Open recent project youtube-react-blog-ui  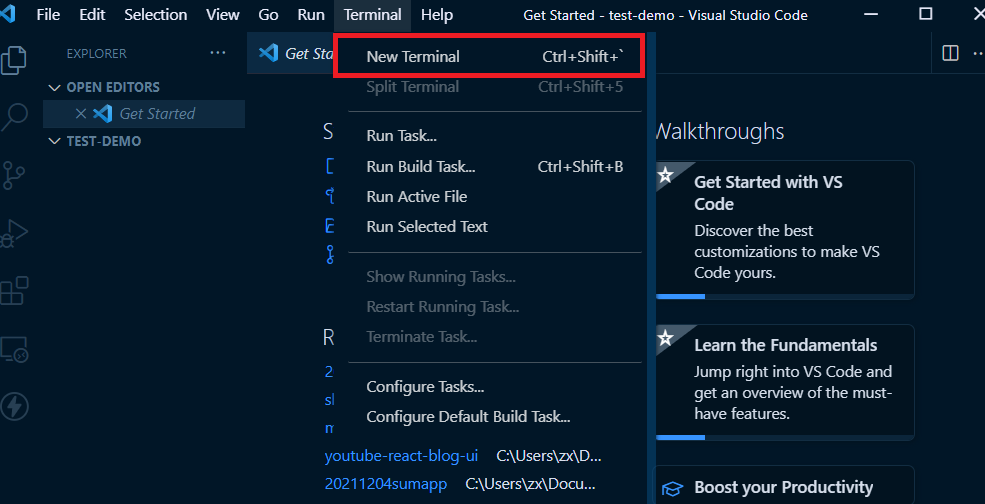pos(401,455)
